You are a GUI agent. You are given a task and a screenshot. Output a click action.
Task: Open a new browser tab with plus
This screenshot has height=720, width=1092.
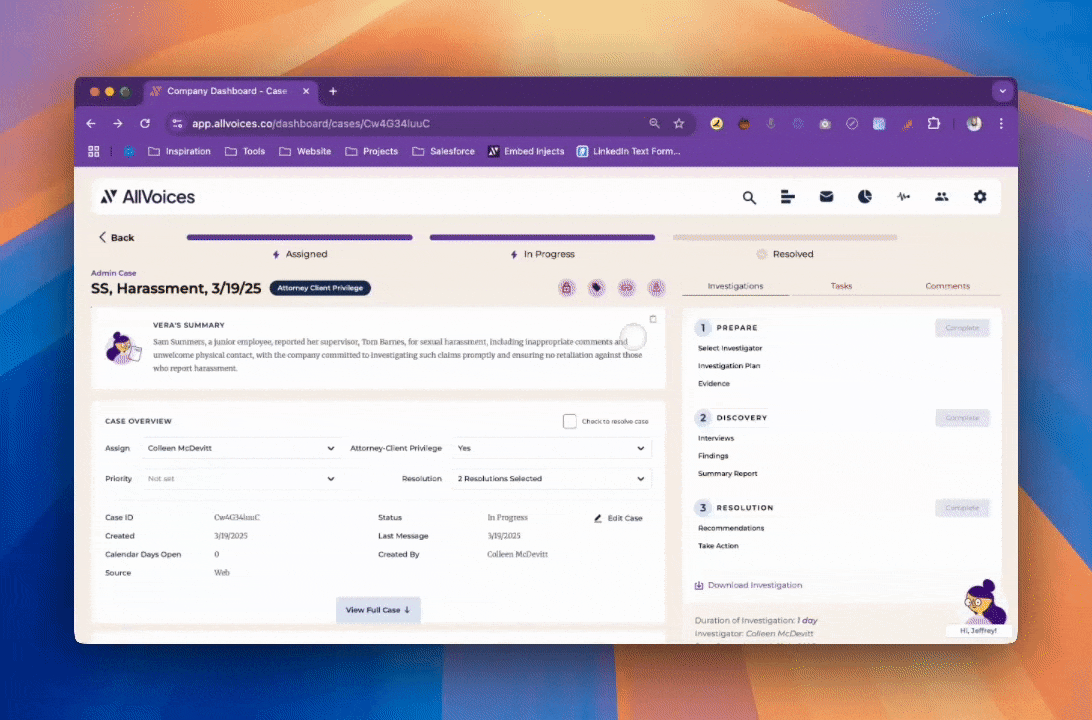[x=333, y=91]
